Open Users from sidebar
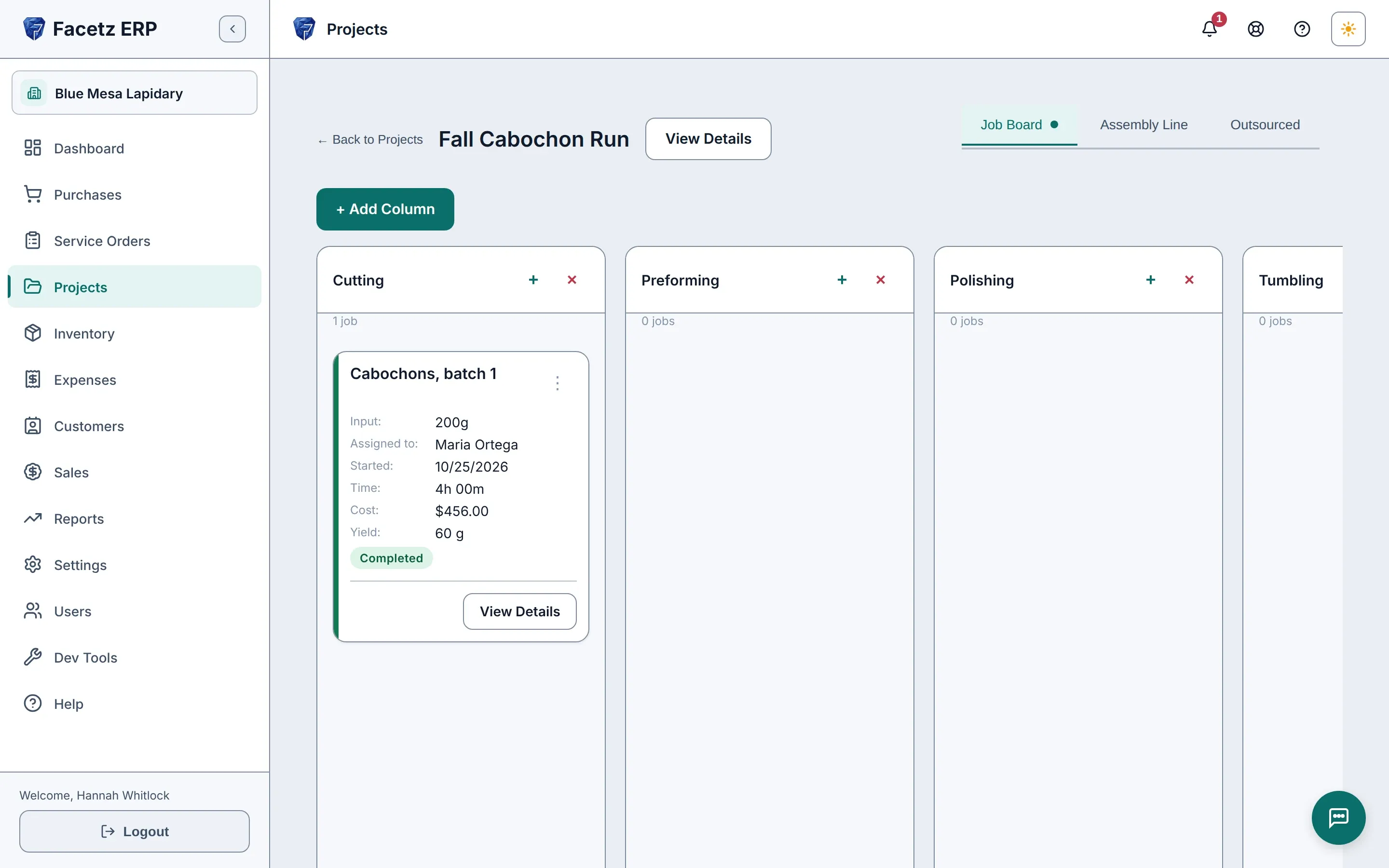 [x=134, y=611]
